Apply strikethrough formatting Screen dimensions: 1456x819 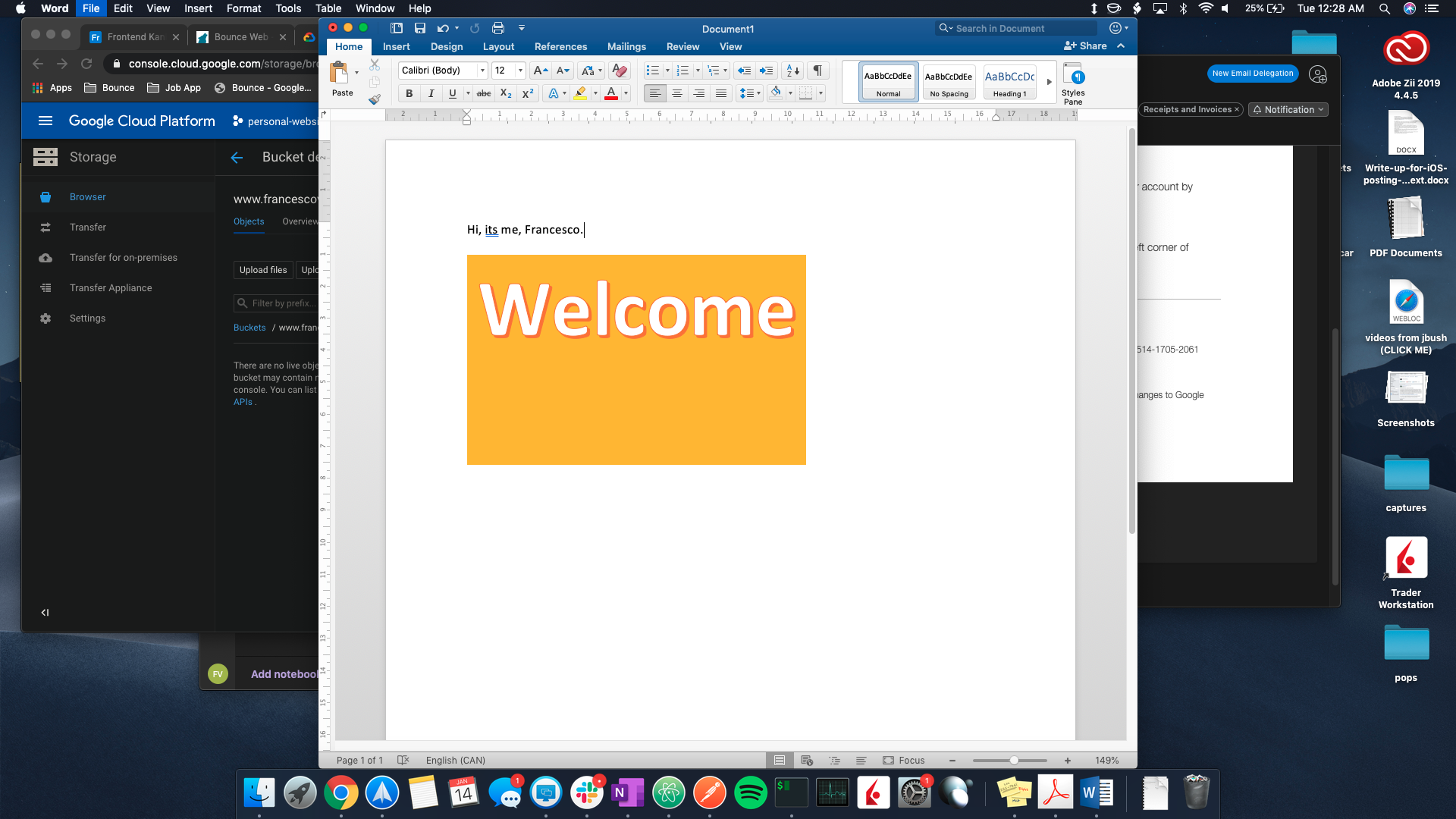click(x=484, y=93)
